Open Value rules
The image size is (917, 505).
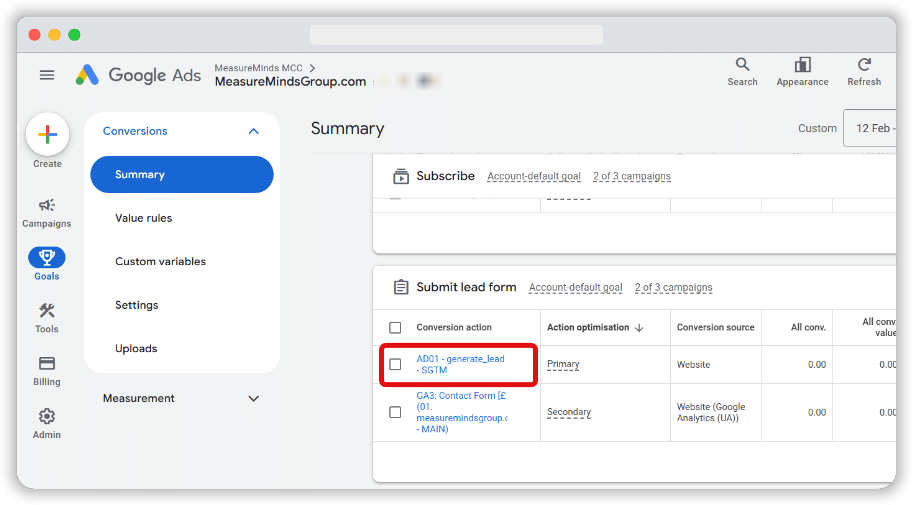143,218
